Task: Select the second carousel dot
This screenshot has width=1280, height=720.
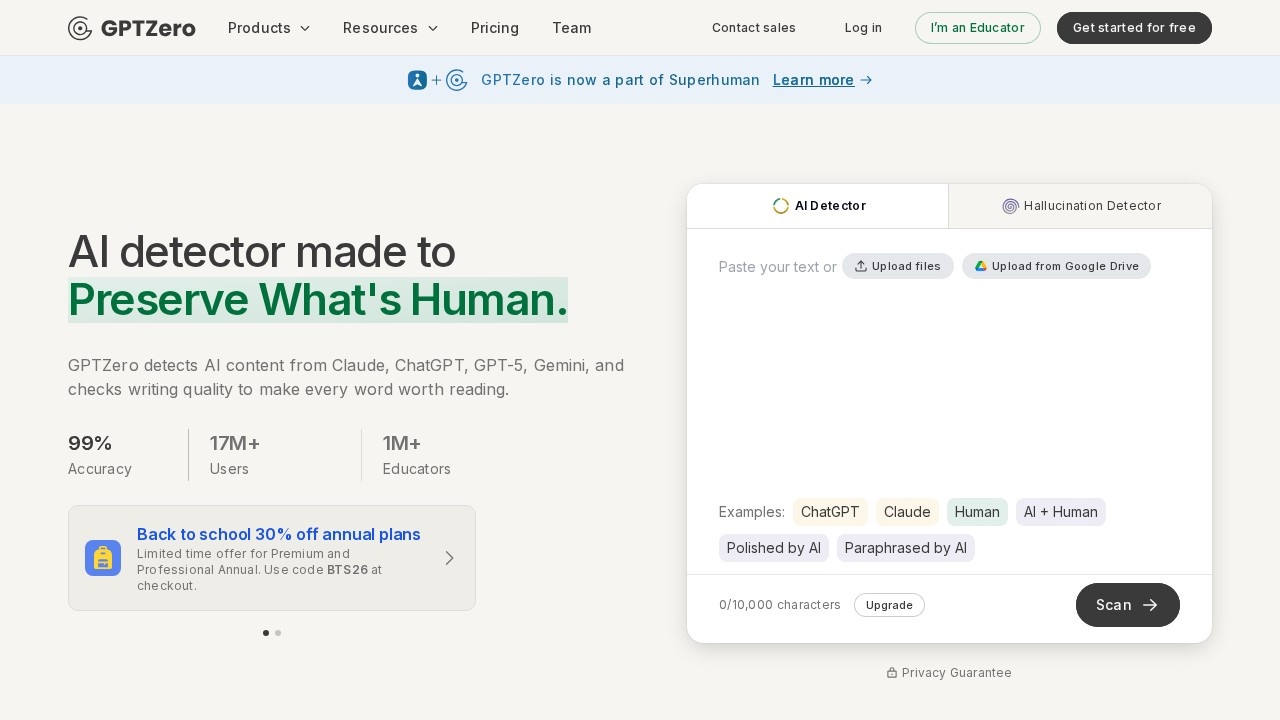Action: click(278, 633)
